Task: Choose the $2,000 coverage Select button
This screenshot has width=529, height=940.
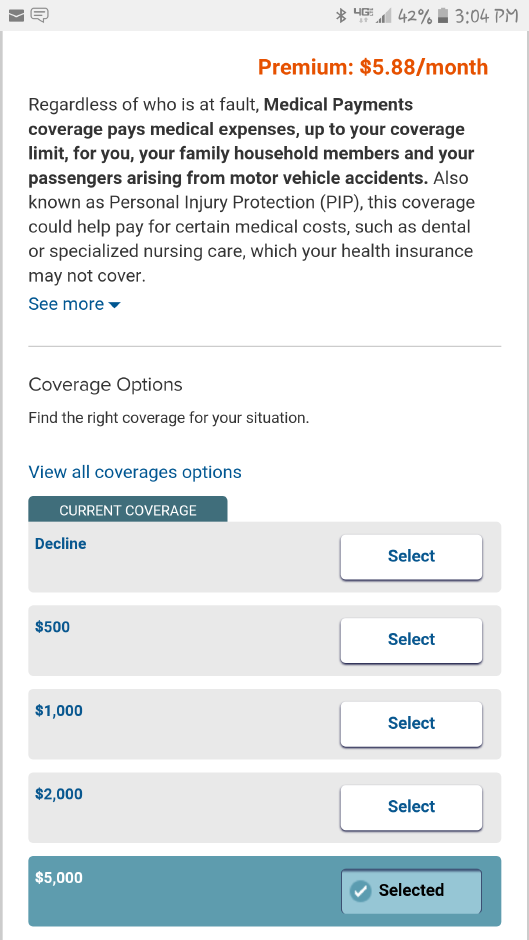Action: tap(411, 808)
